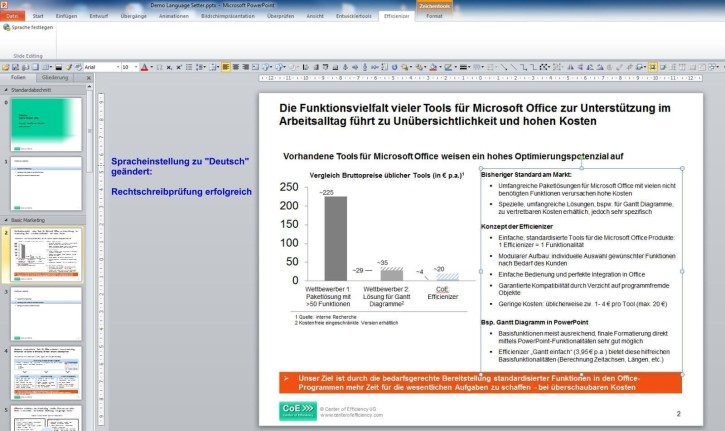Viewport: 725px width, 431px height.
Task: Switch to the Gliederung pane tab
Action: (x=55, y=78)
